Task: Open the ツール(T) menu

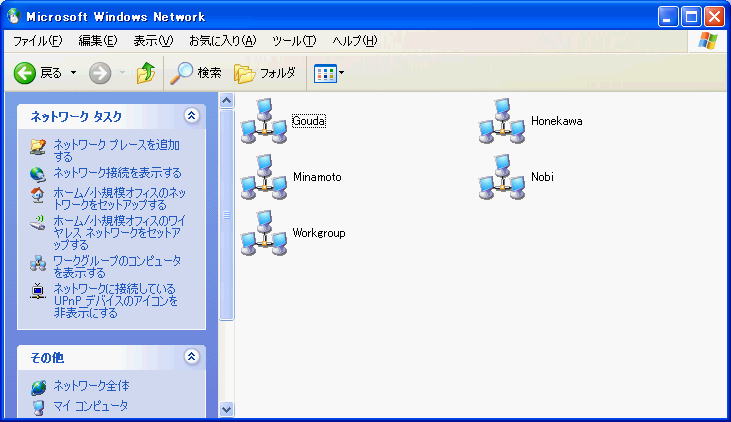Action: (294, 41)
